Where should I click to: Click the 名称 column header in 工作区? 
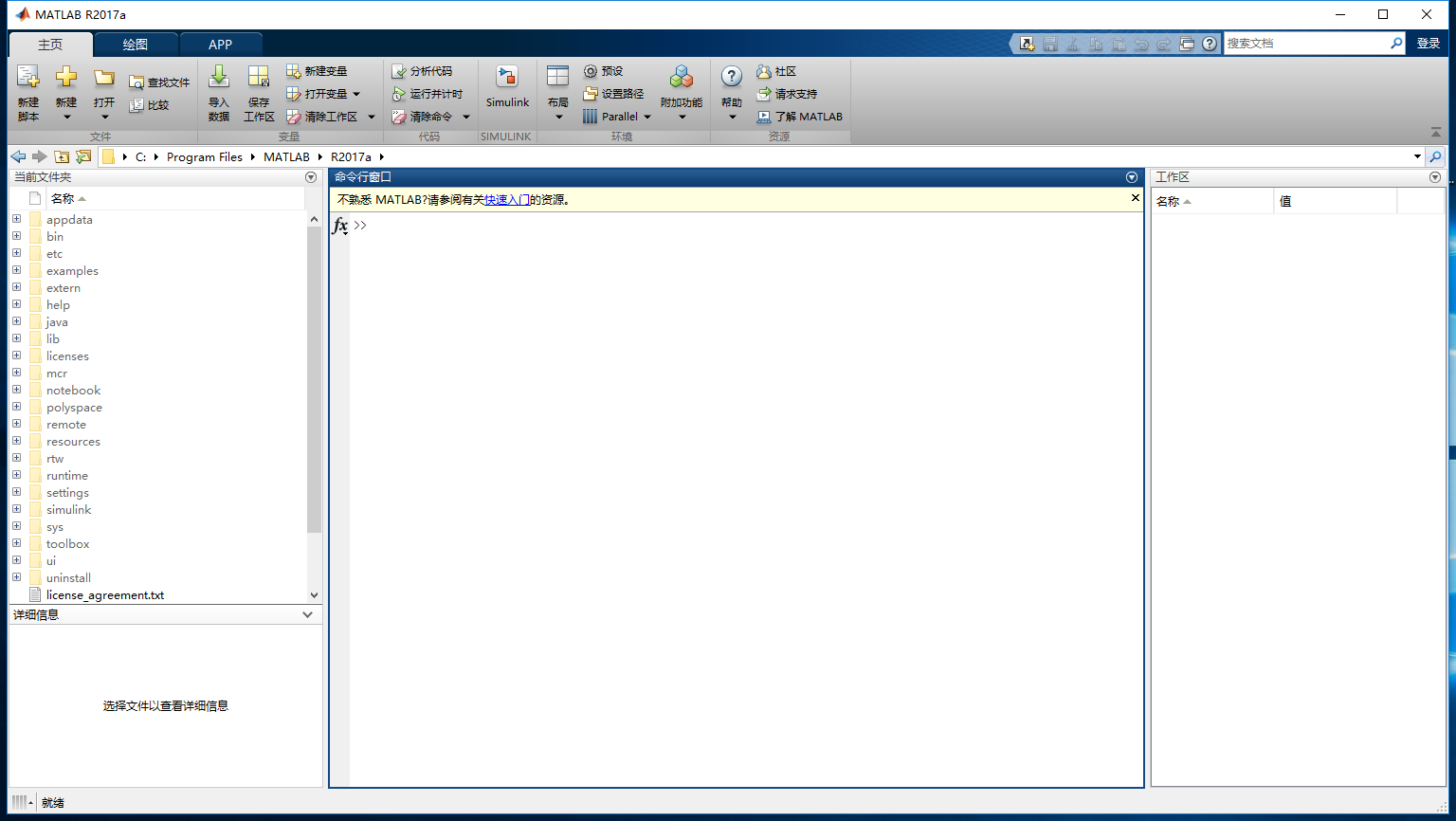coord(1212,201)
